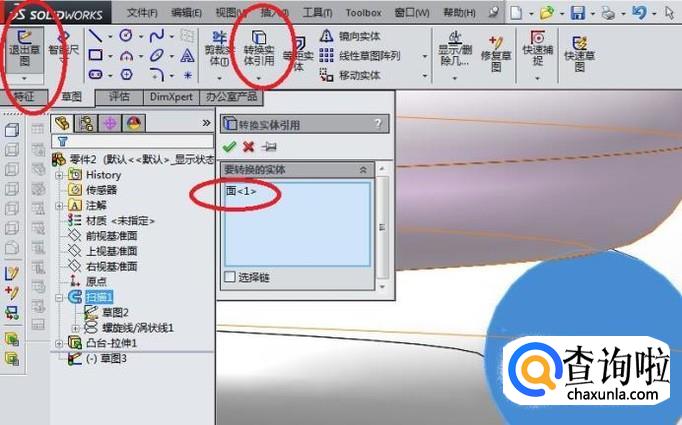Open the 编辑(E) menu
This screenshot has width=682, height=425.
click(x=187, y=13)
